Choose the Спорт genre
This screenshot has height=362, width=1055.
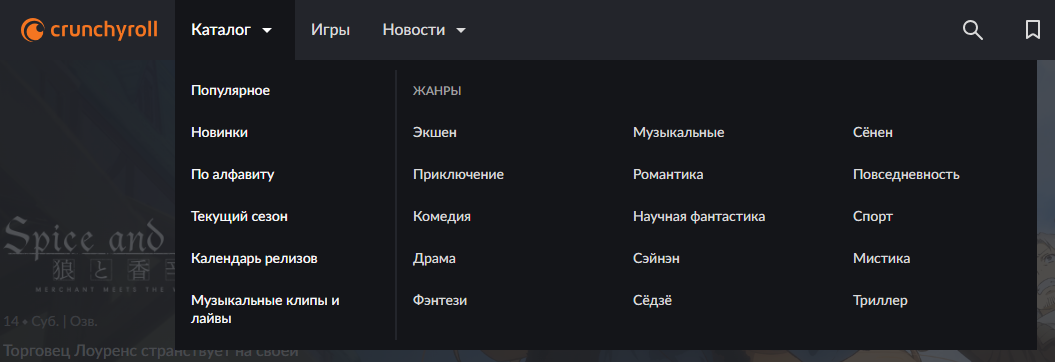873,217
